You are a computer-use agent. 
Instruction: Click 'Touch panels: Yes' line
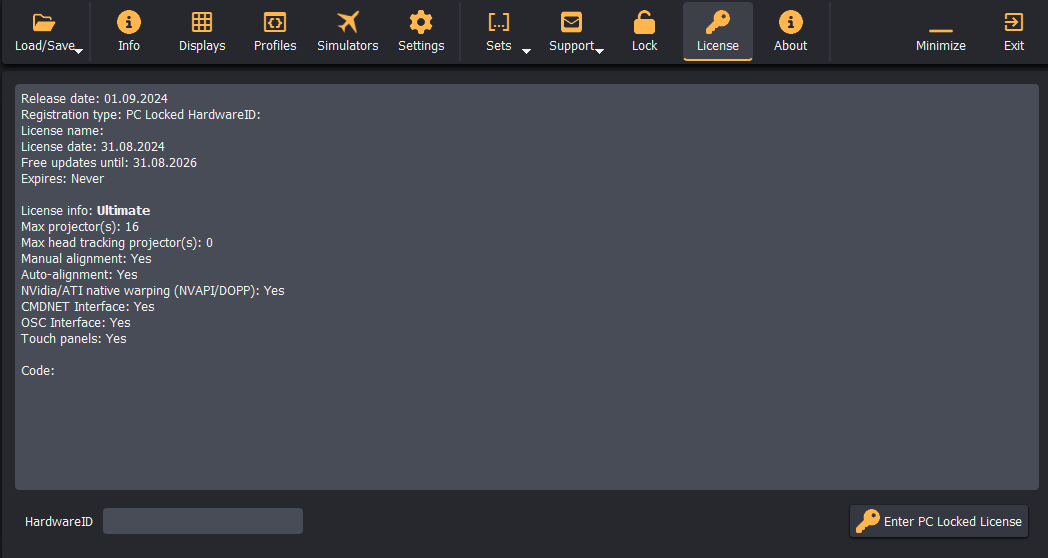pyautogui.click(x=74, y=339)
